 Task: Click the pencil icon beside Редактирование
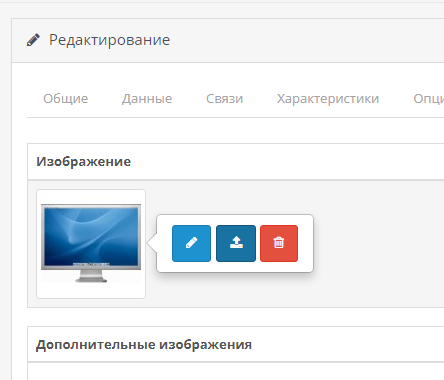coord(33,40)
